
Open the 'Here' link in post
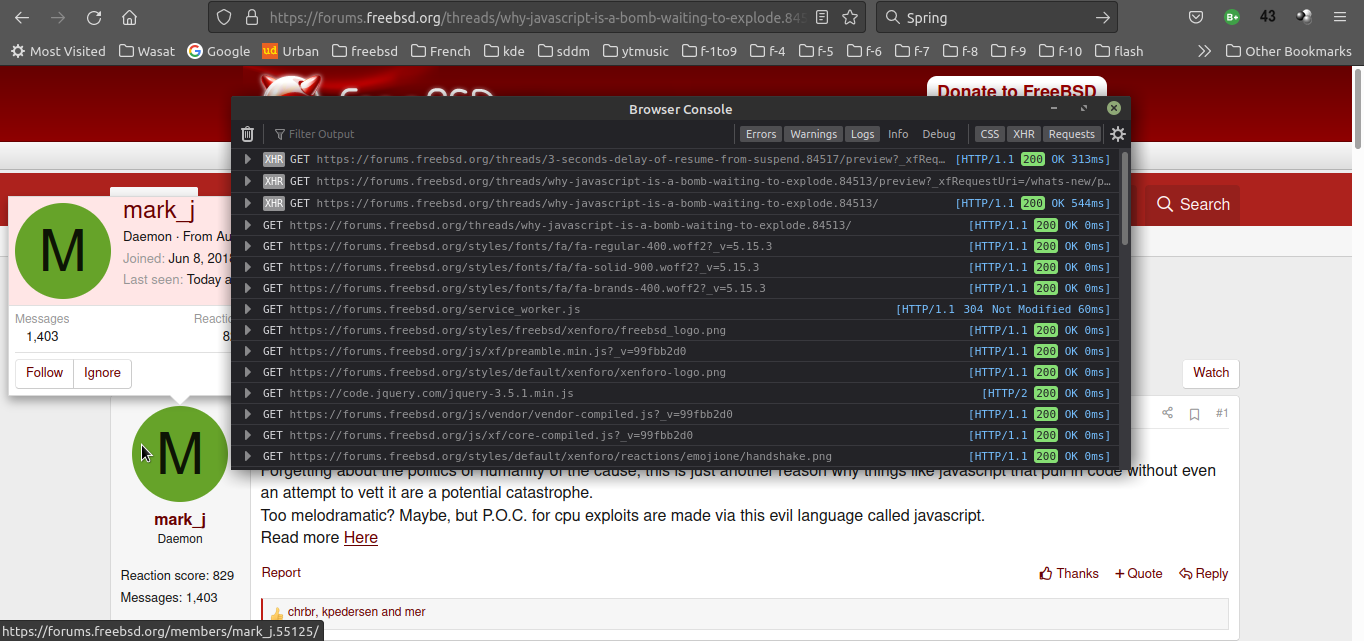(x=360, y=538)
